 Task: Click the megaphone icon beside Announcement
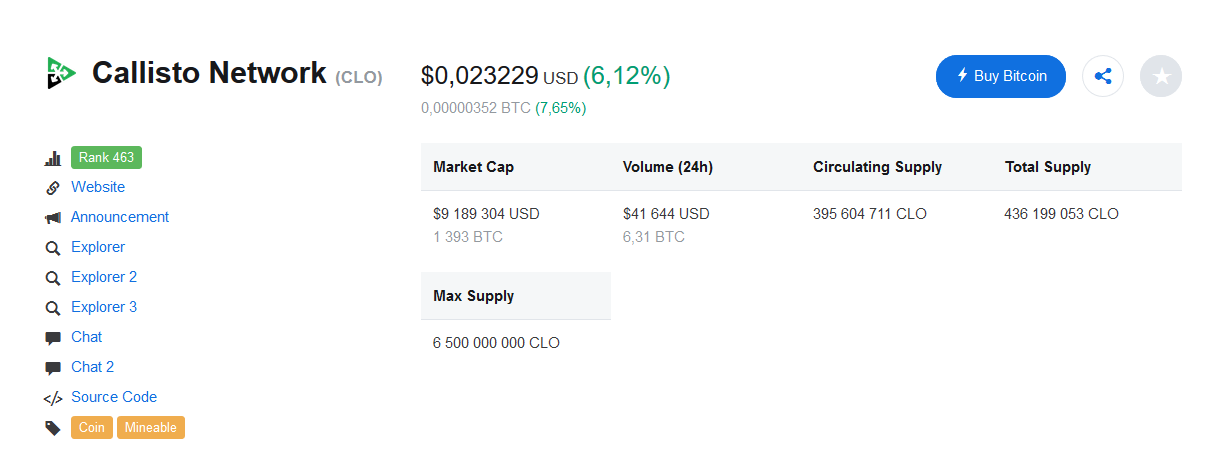(53, 218)
